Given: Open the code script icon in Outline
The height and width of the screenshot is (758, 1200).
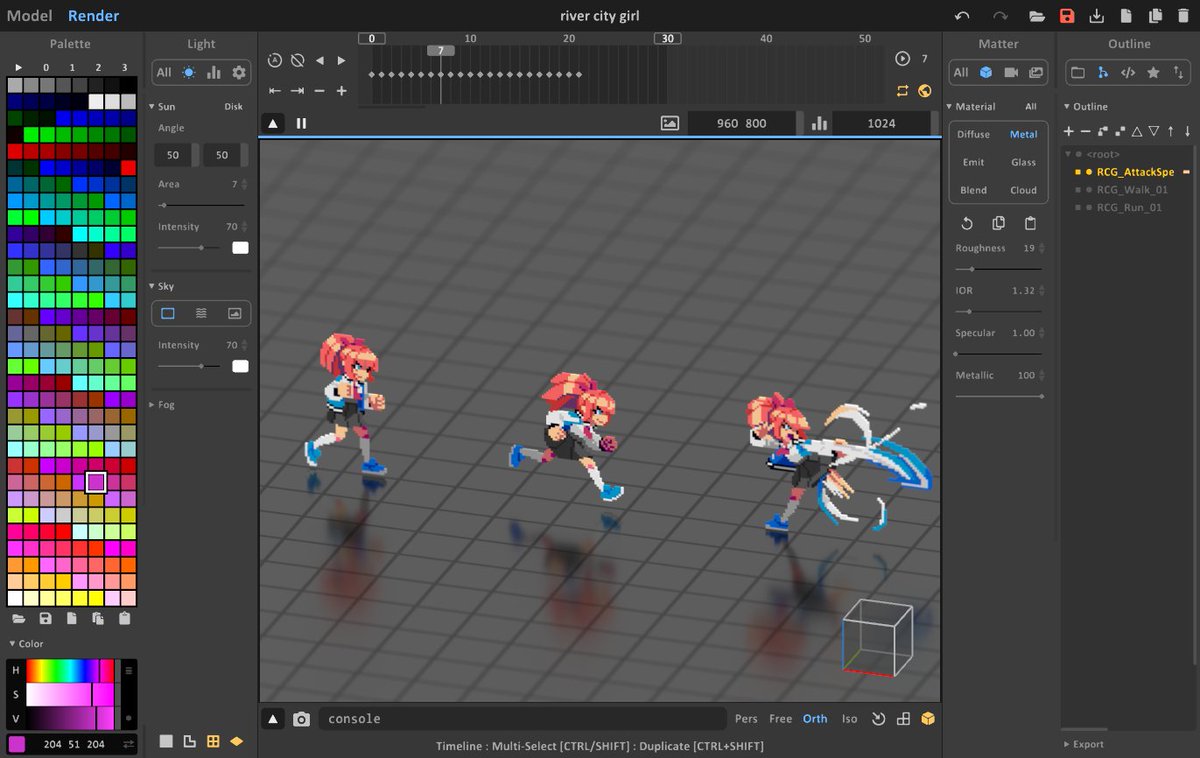Looking at the screenshot, I should pos(1128,72).
